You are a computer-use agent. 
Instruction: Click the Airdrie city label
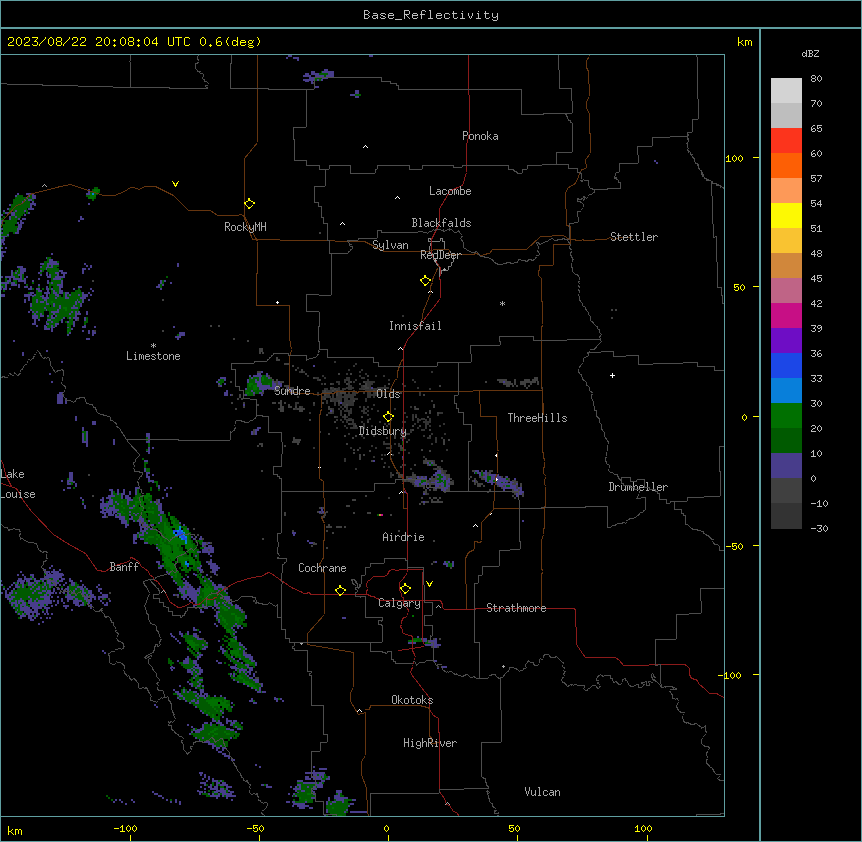click(403, 537)
